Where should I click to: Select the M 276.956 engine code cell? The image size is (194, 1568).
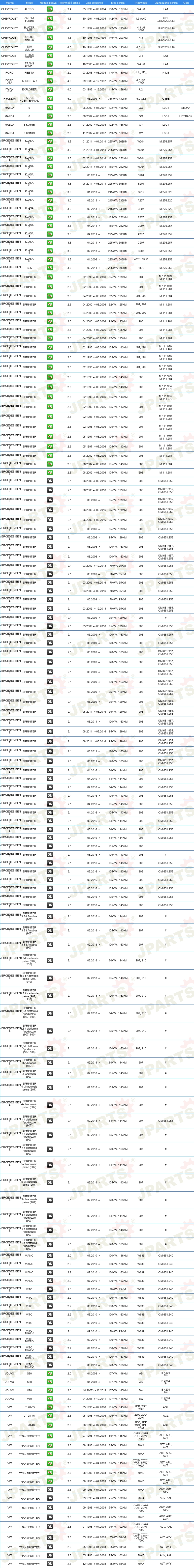166,268
